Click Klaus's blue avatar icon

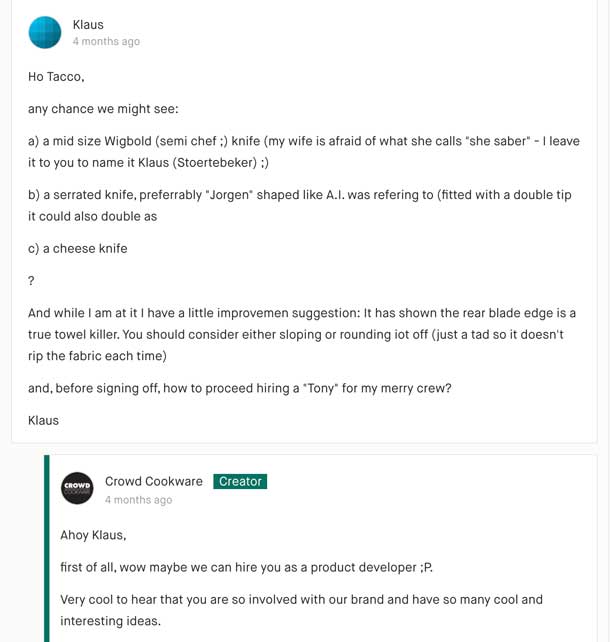[45, 32]
